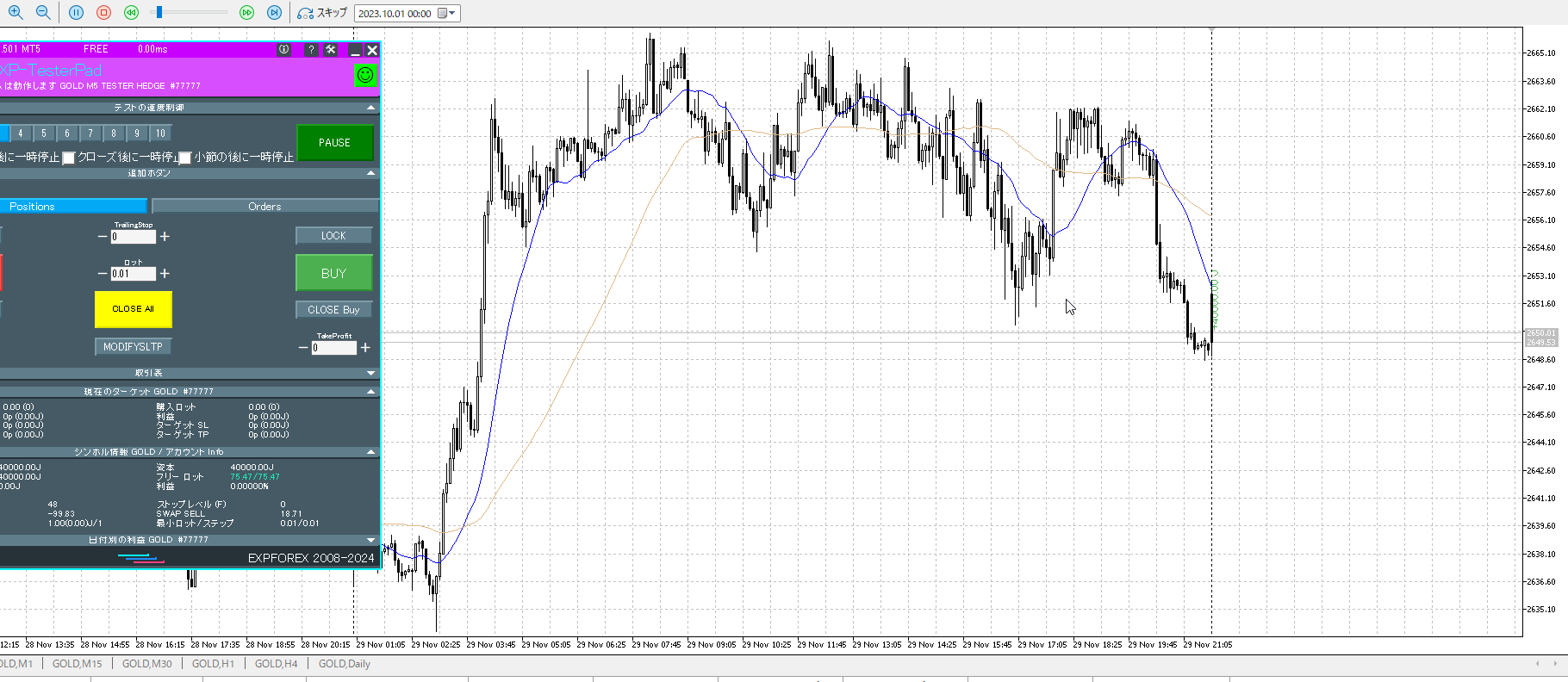Screen dimensions: 1568x682
Task: Open the GOLD,H1 chart tab
Action: pos(213,664)
